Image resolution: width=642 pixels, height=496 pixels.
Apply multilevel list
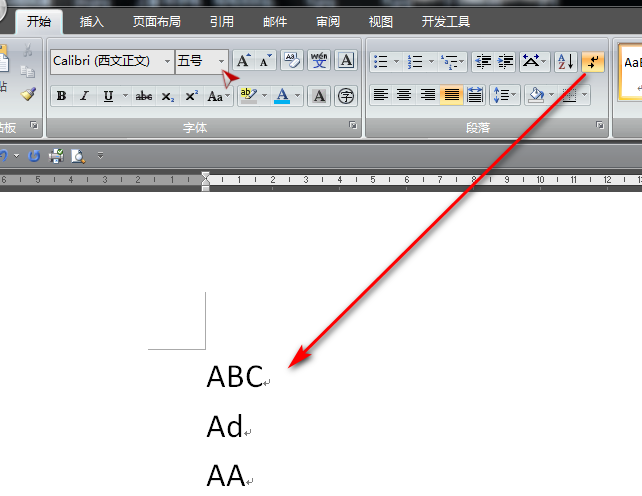[x=452, y=61]
